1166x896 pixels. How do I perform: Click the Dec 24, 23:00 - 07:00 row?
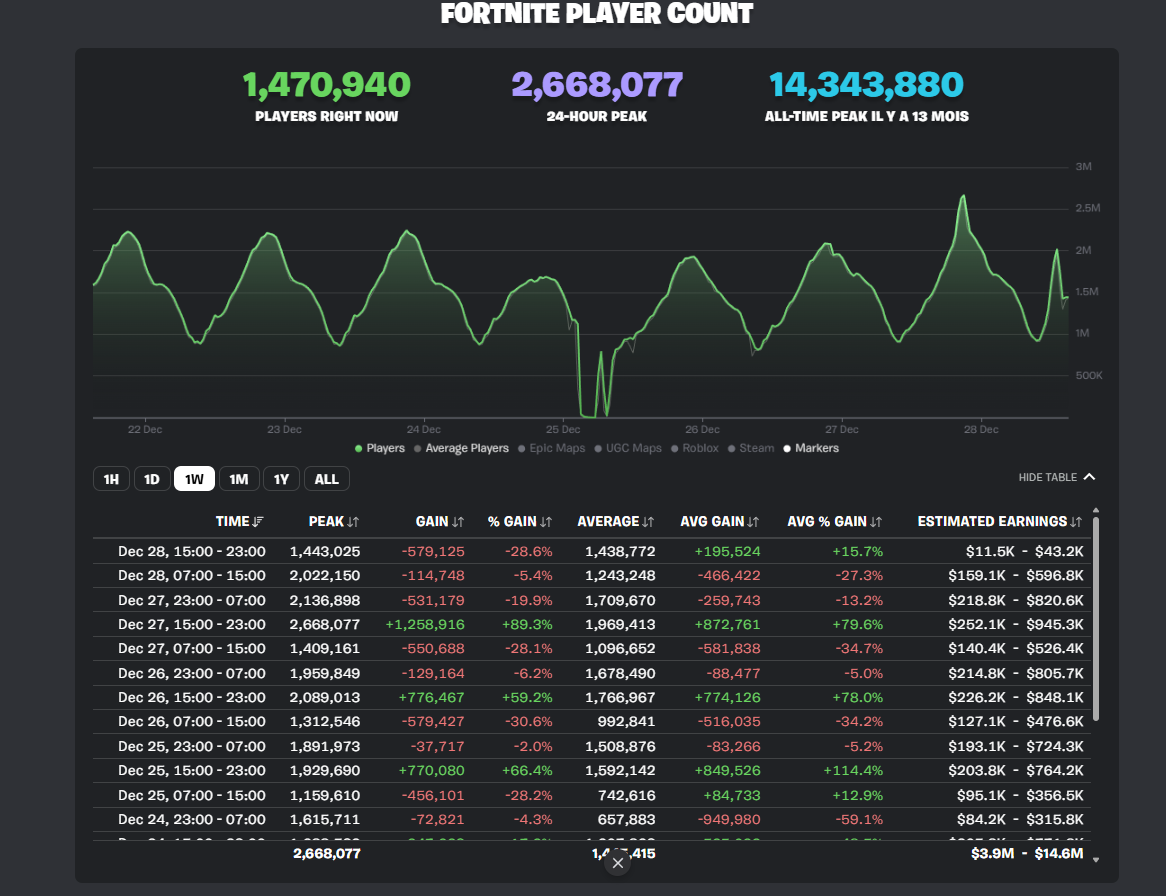coord(592,819)
